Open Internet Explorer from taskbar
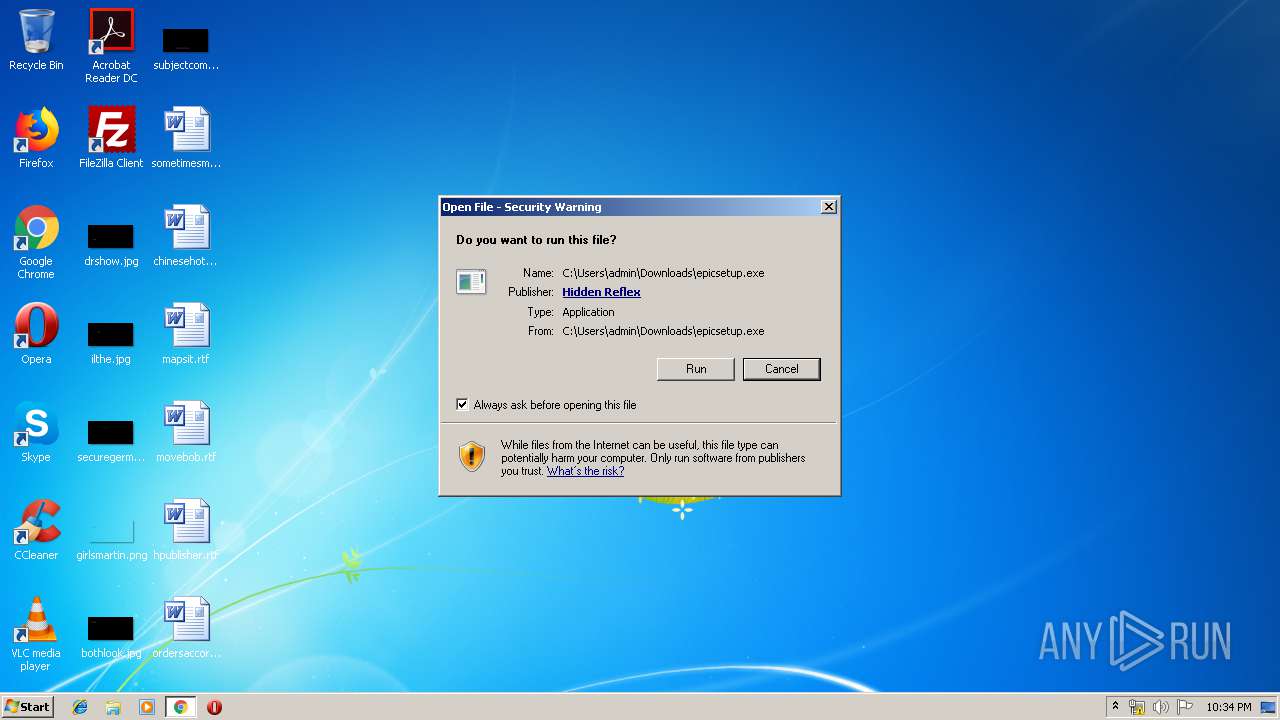 click(x=80, y=707)
